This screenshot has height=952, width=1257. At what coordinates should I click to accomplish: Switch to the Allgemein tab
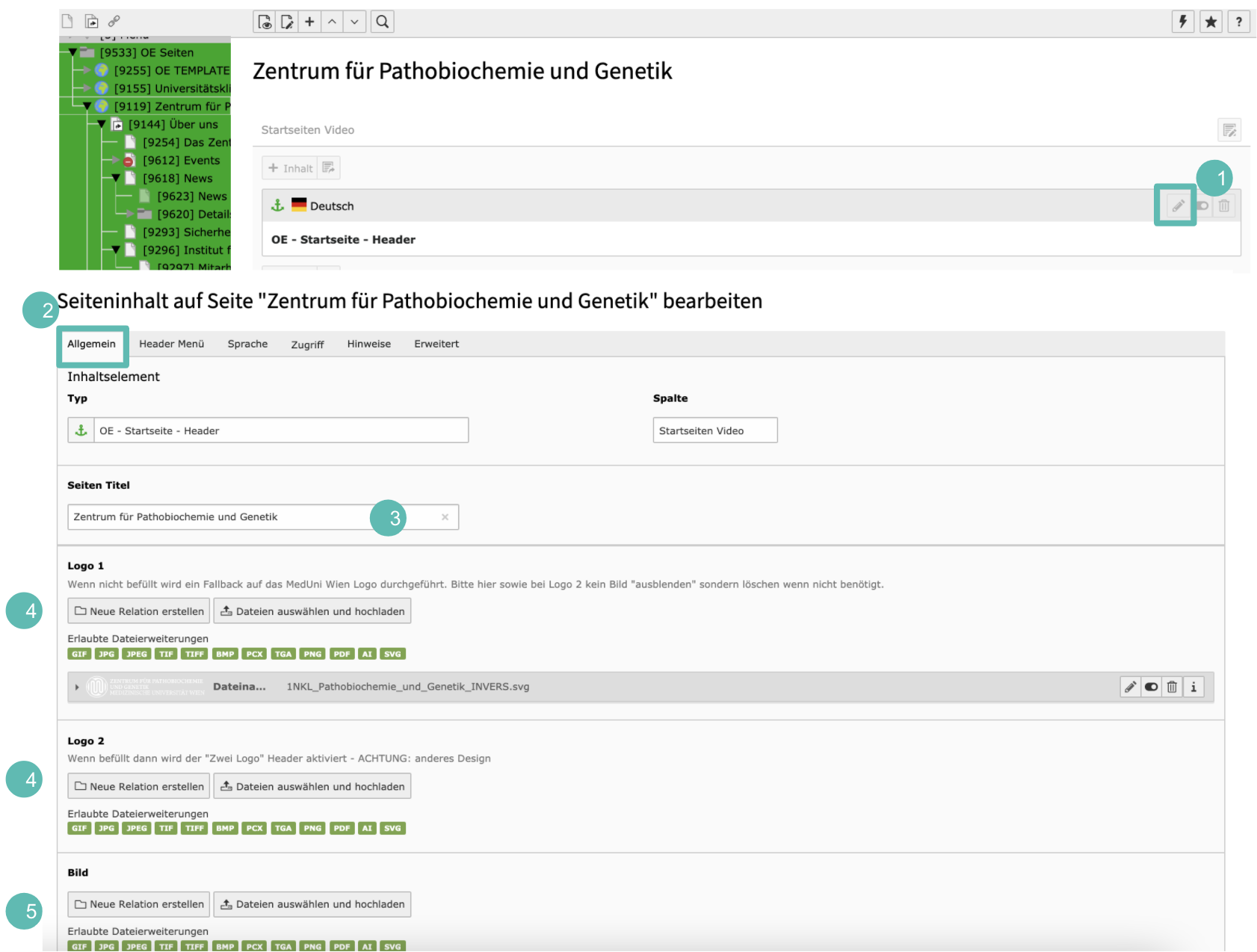[x=92, y=344]
